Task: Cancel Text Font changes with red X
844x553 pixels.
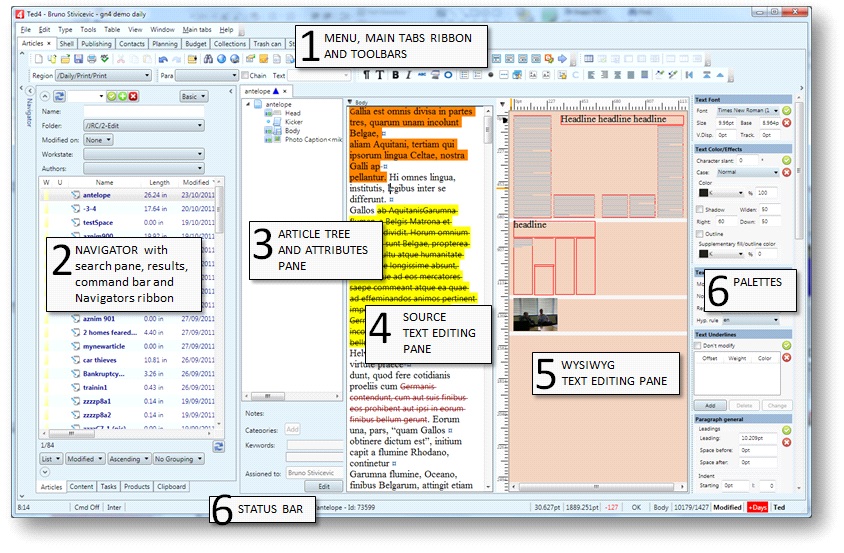Action: pos(786,123)
